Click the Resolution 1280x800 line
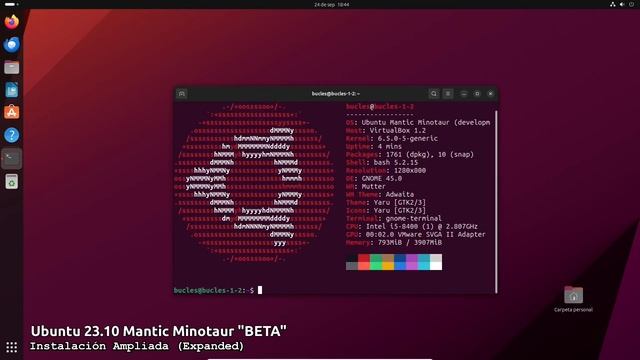 click(x=386, y=171)
